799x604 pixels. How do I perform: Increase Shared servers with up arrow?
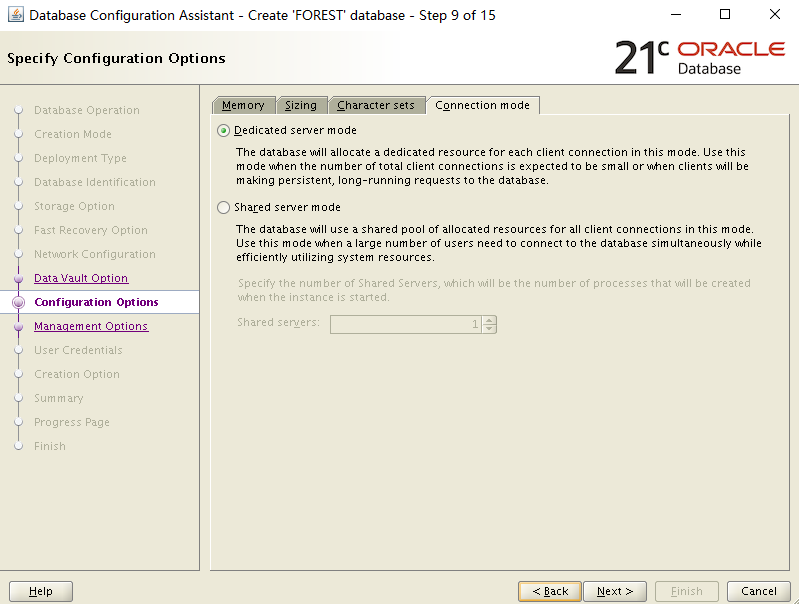pyautogui.click(x=489, y=320)
